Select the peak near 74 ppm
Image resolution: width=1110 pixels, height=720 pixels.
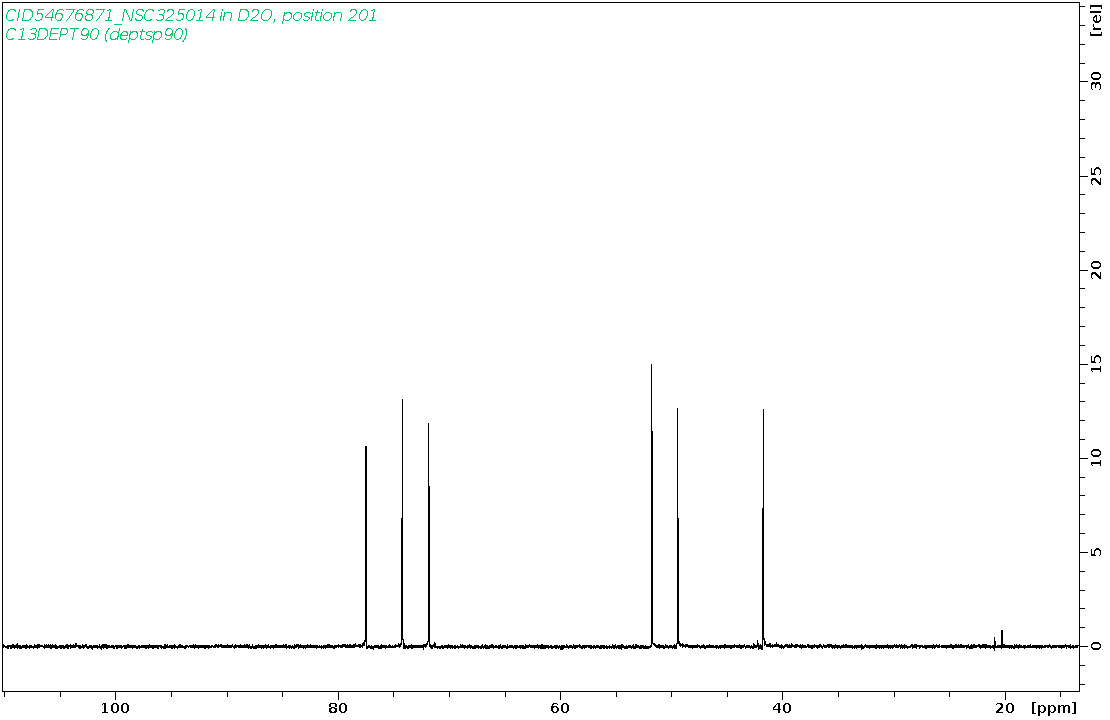(x=402, y=522)
